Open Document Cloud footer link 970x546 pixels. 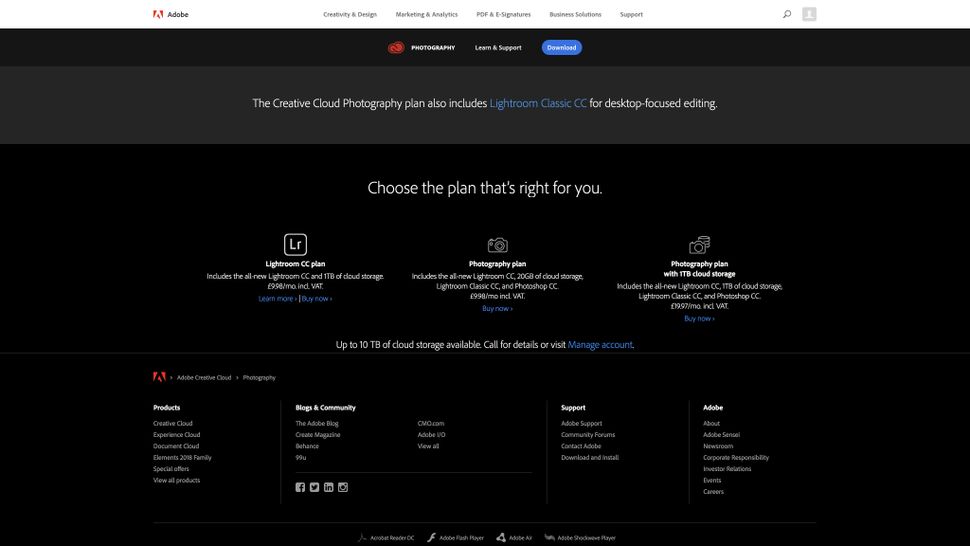[x=176, y=446]
